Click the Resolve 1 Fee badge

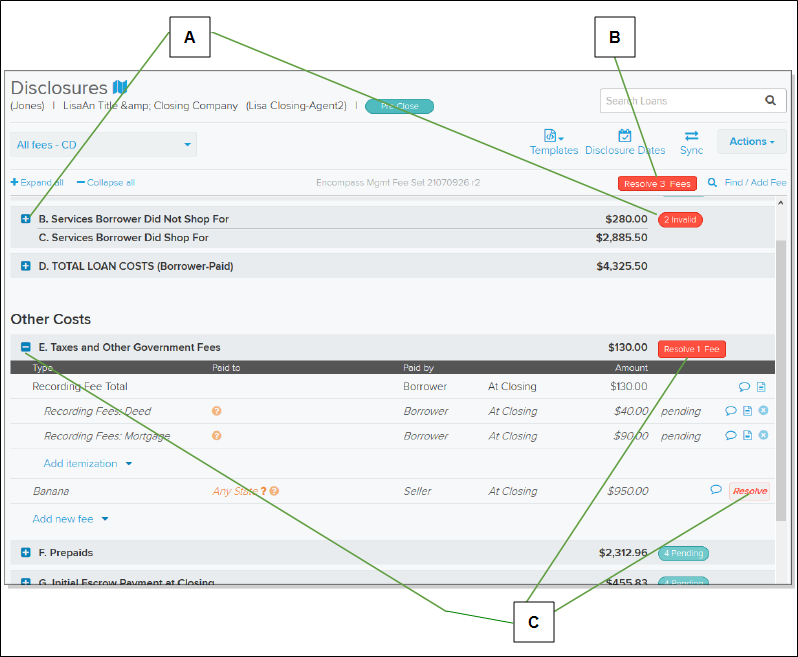click(692, 349)
